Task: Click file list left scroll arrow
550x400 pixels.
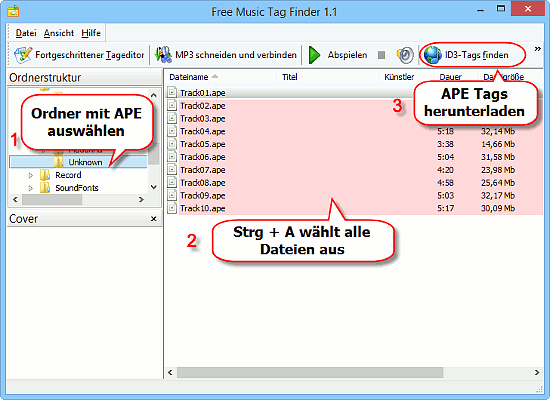Action: tap(170, 372)
